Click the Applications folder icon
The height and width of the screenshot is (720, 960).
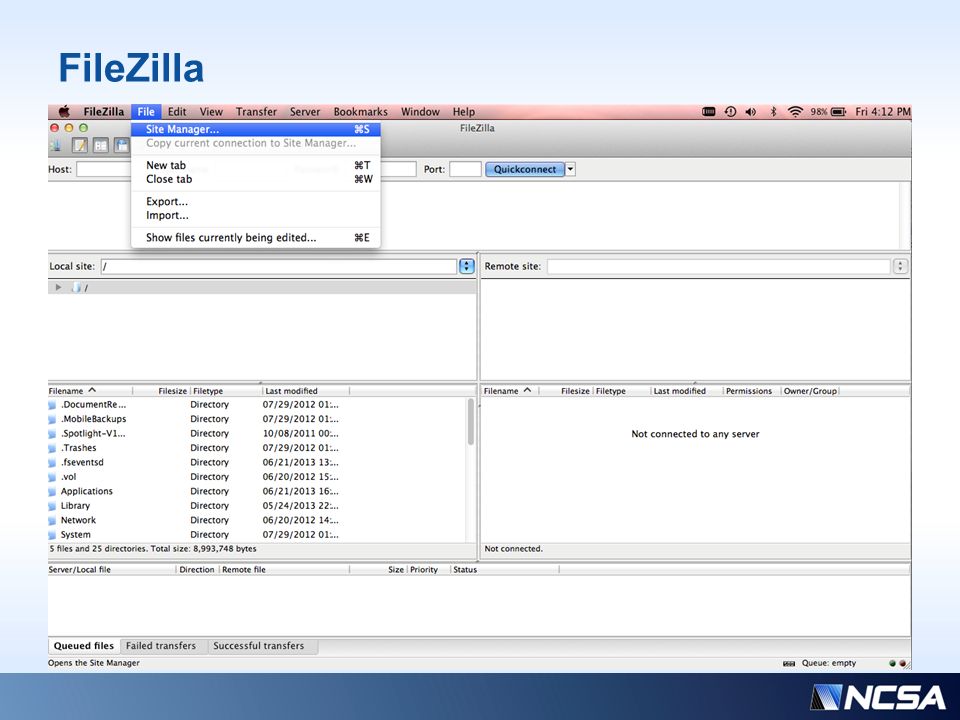52,492
